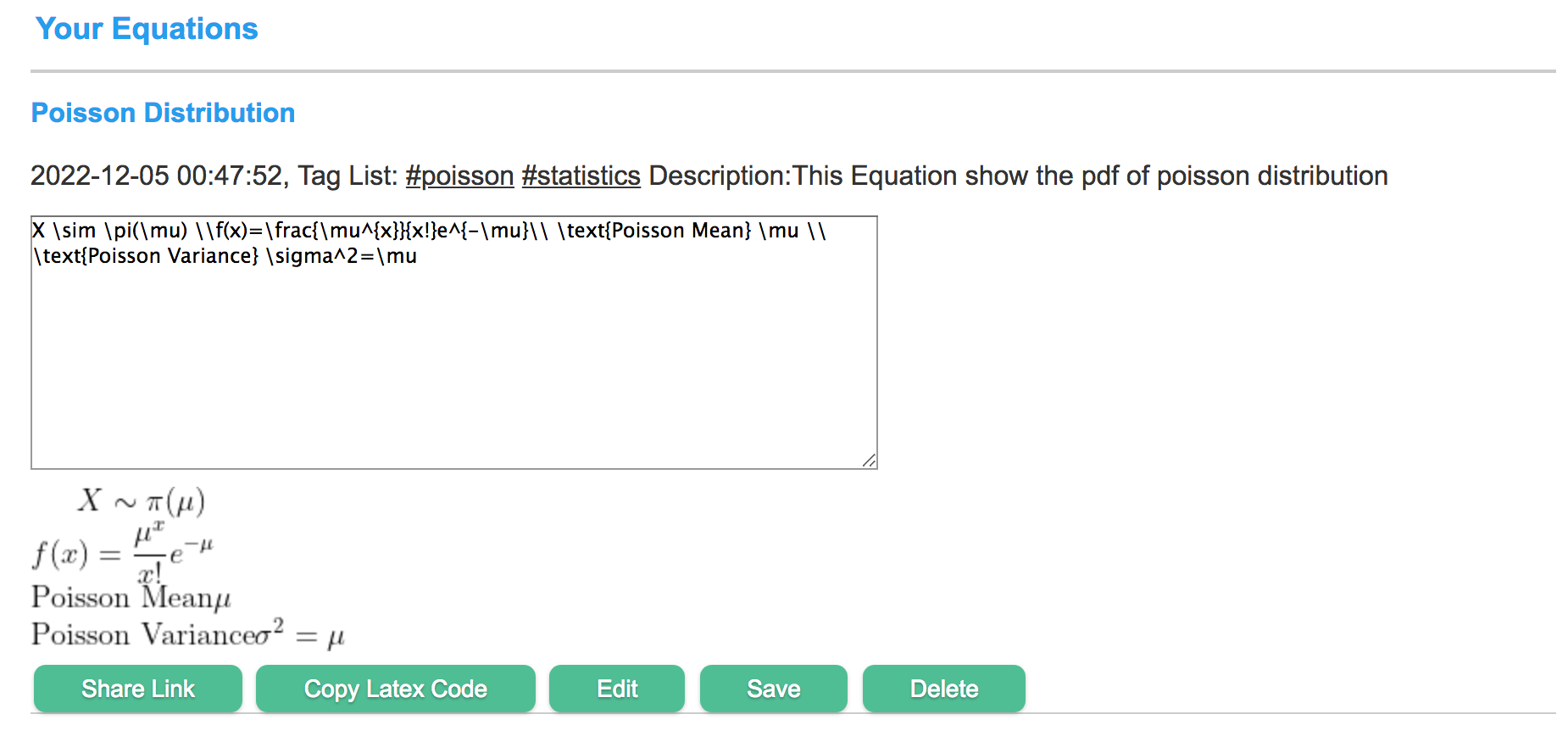Click the timestamp 2022-12-05 00:47:52
1568x731 pixels.
pyautogui.click(x=159, y=176)
